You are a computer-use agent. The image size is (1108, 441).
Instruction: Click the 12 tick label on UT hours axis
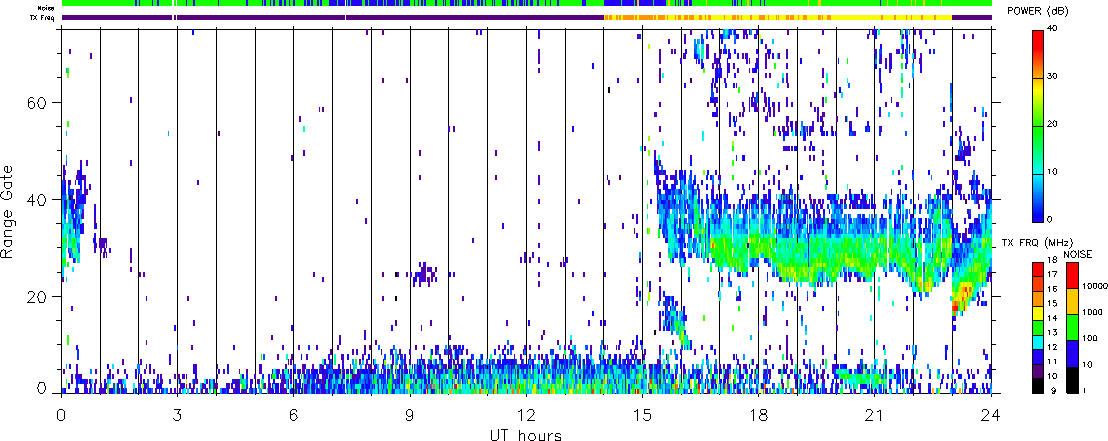pyautogui.click(x=526, y=414)
